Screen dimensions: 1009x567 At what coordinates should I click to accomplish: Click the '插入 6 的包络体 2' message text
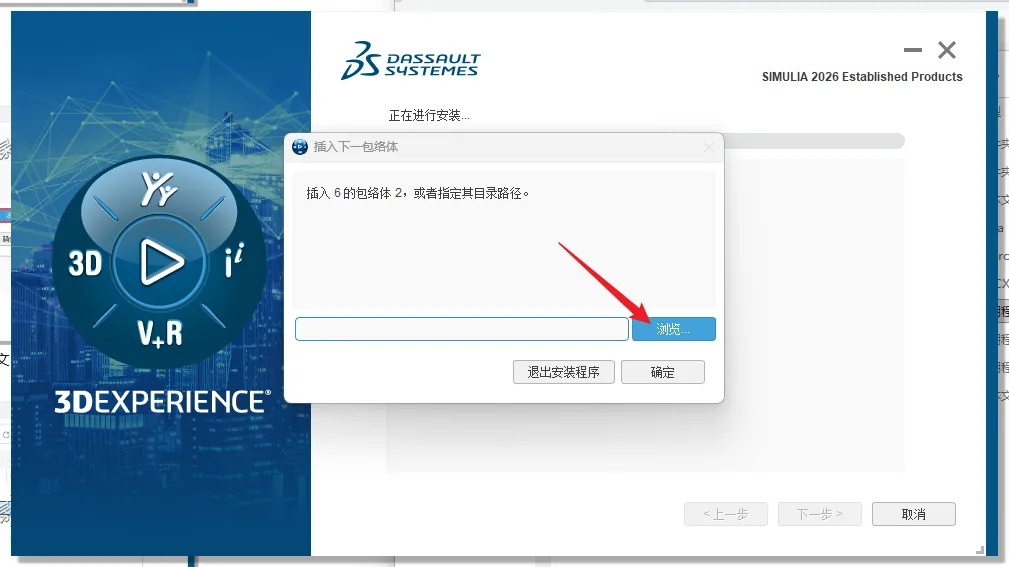(418, 193)
